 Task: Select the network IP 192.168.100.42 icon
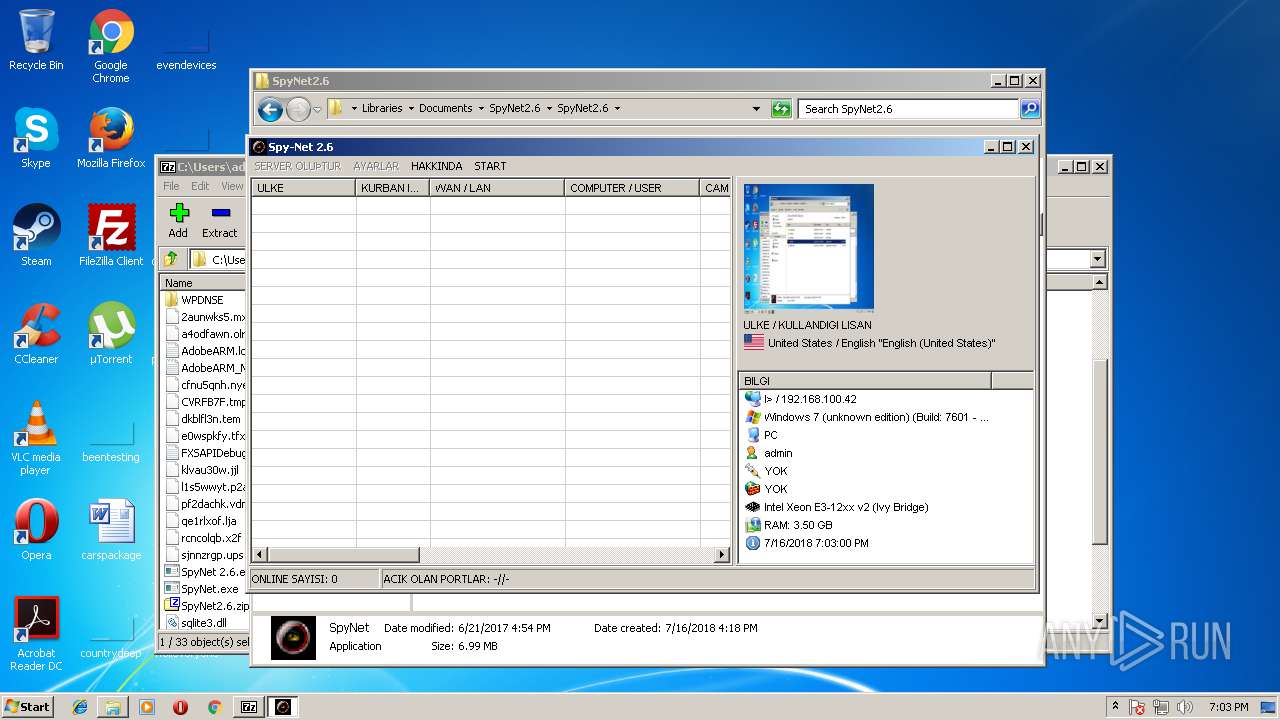[753, 399]
